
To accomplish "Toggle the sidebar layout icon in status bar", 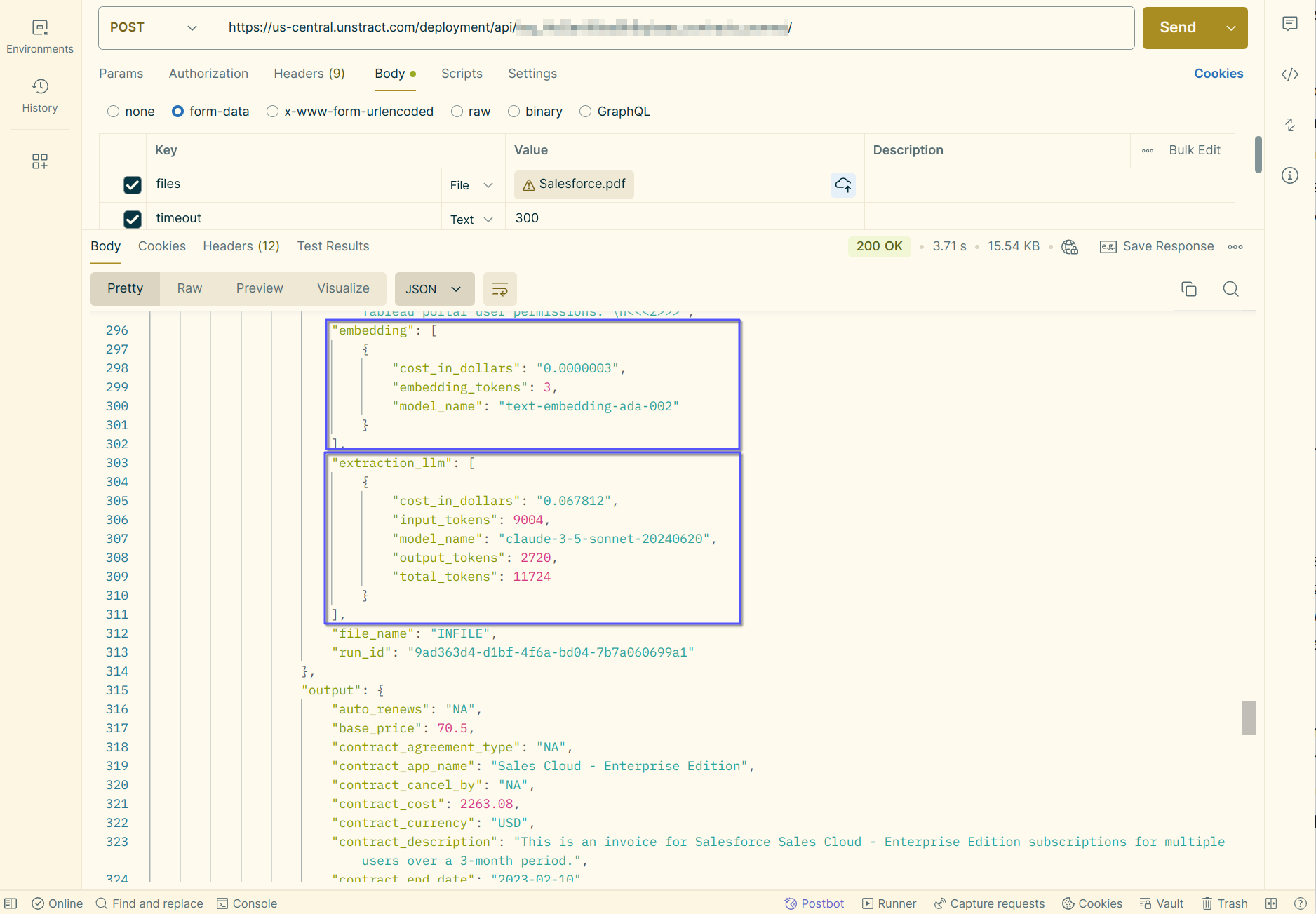I will (x=11, y=903).
